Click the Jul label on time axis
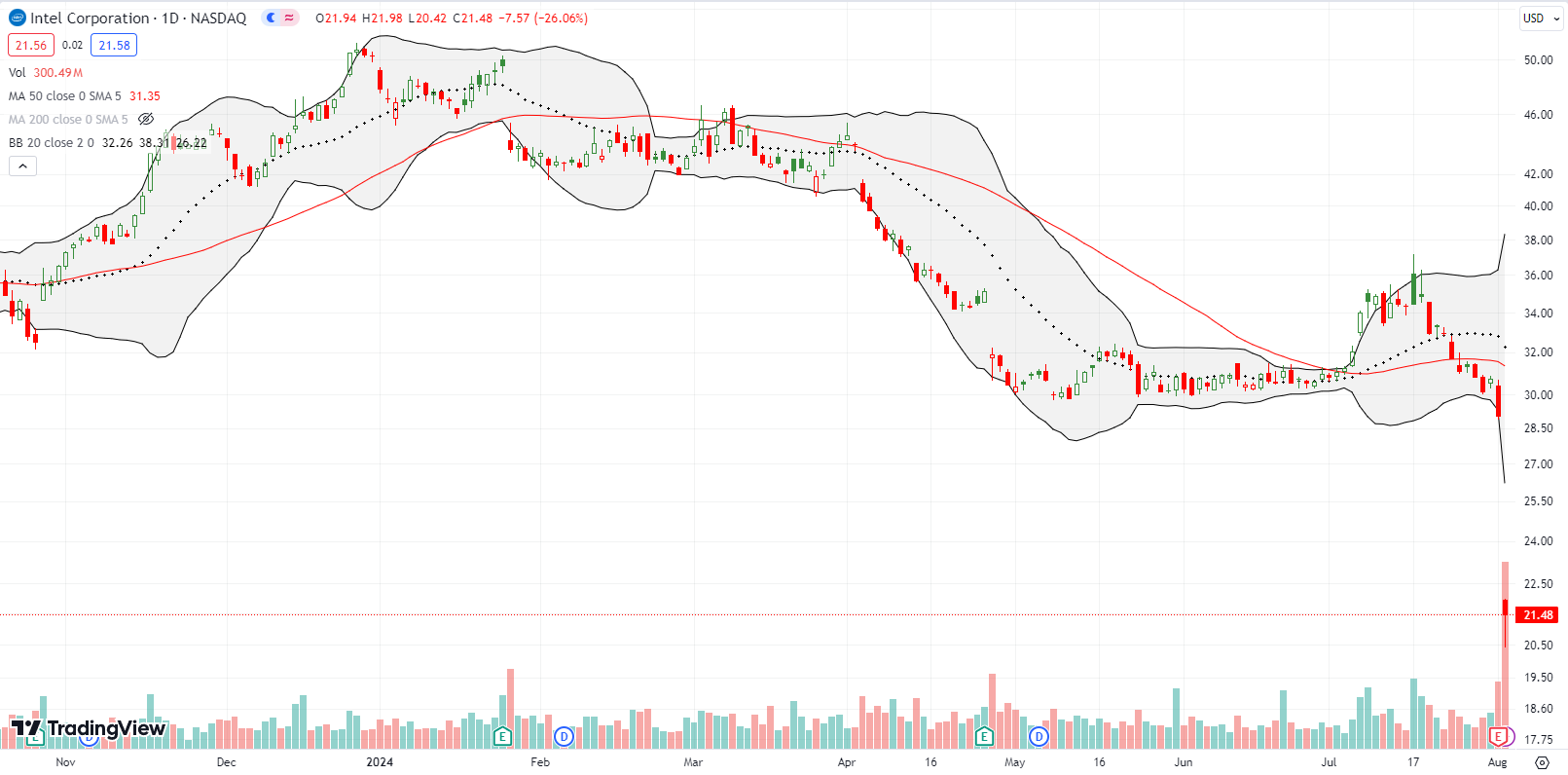The width and height of the screenshot is (1568, 775). pyautogui.click(x=1329, y=761)
